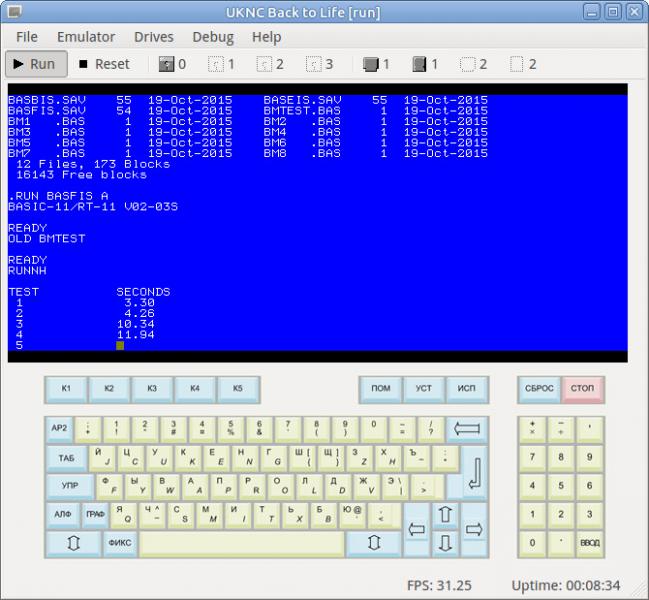The height and width of the screenshot is (600, 649).
Task: Expand the Drives menu
Action: pos(153,37)
